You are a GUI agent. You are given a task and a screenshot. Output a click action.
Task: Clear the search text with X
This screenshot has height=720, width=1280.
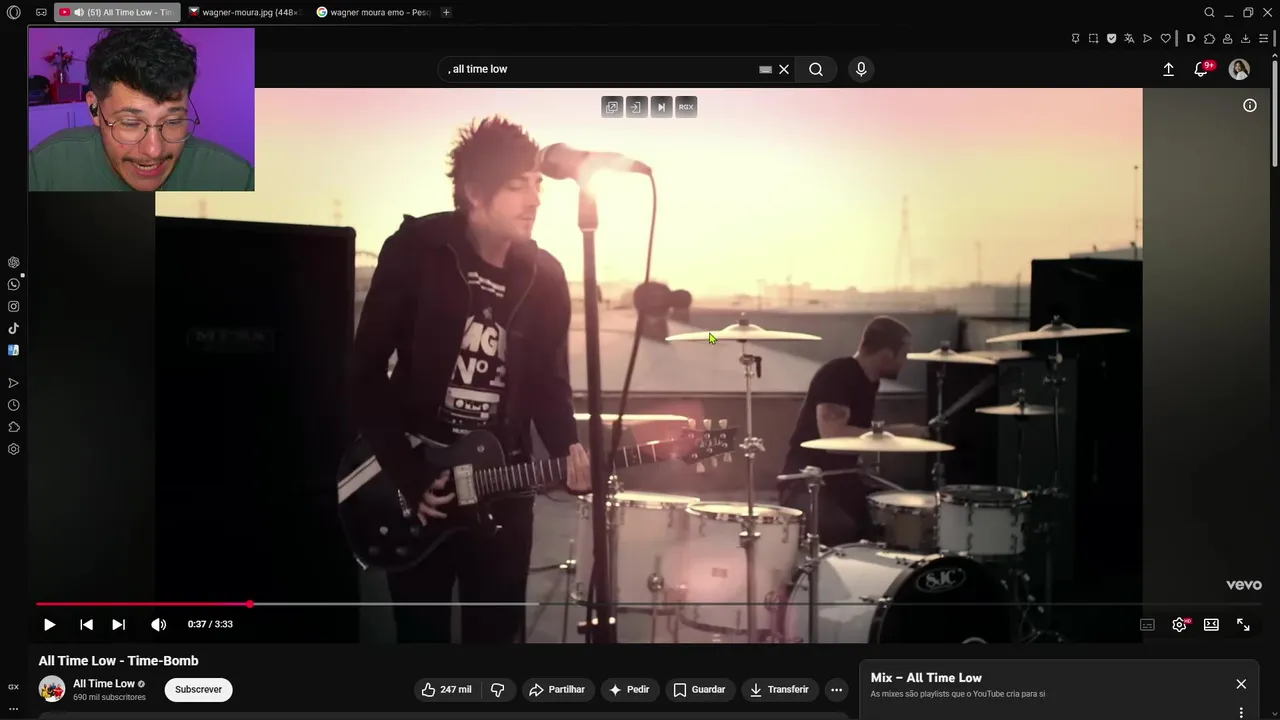784,69
